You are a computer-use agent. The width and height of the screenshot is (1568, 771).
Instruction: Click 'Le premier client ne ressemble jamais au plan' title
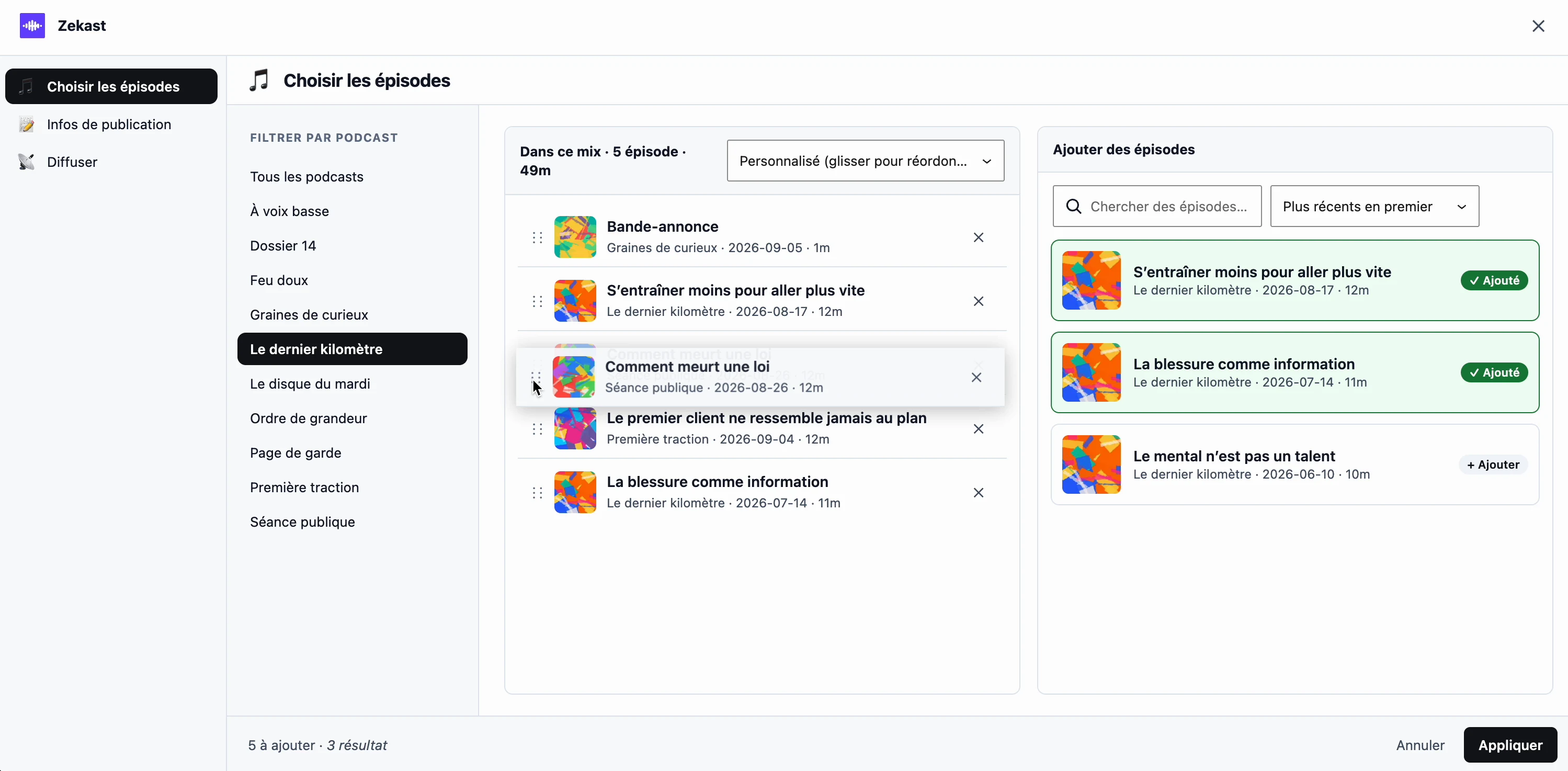pos(766,418)
